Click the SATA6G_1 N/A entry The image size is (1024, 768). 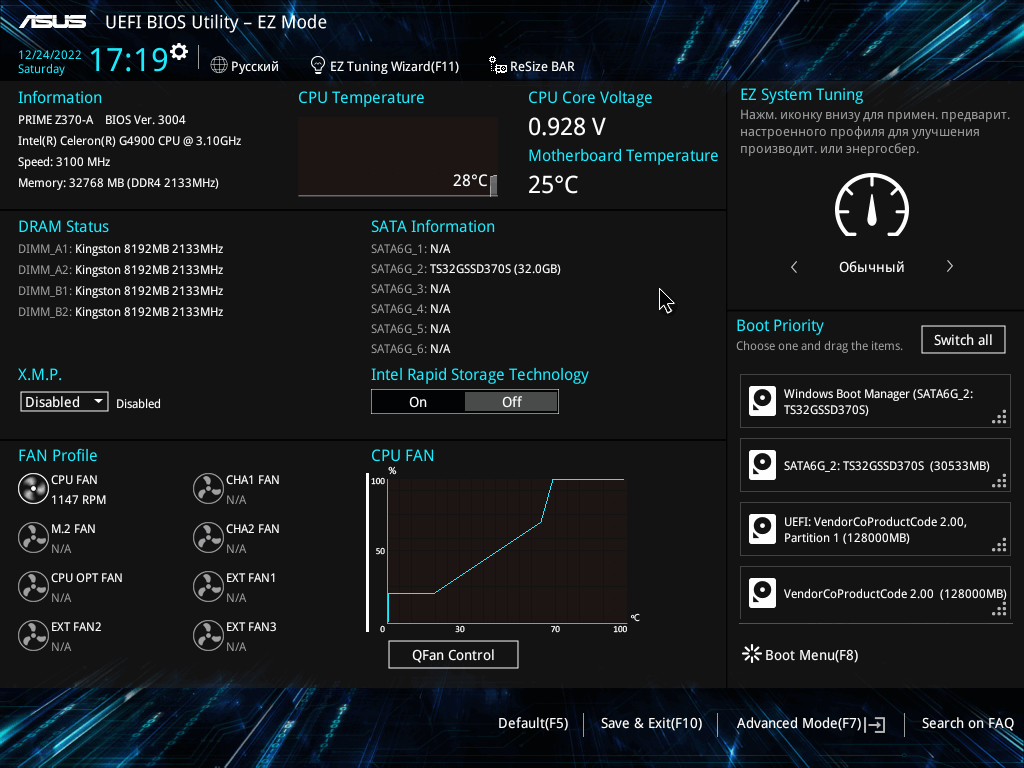(411, 249)
